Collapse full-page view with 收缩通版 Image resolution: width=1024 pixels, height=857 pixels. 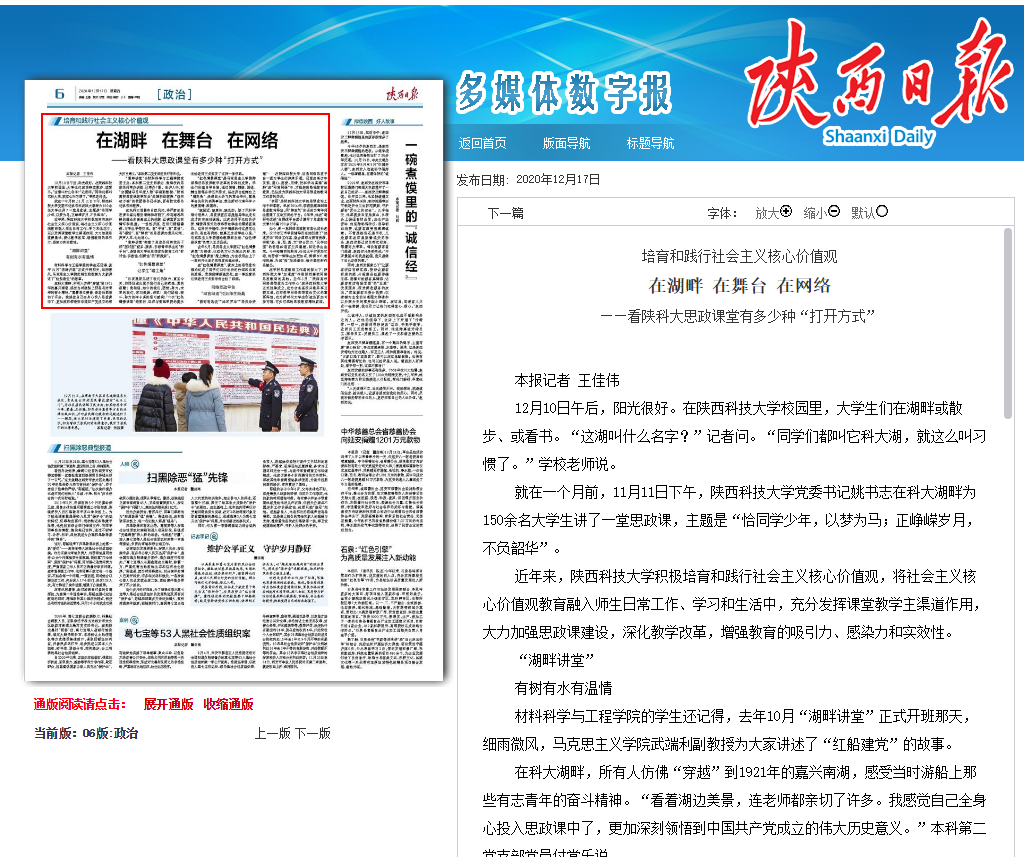[x=228, y=704]
